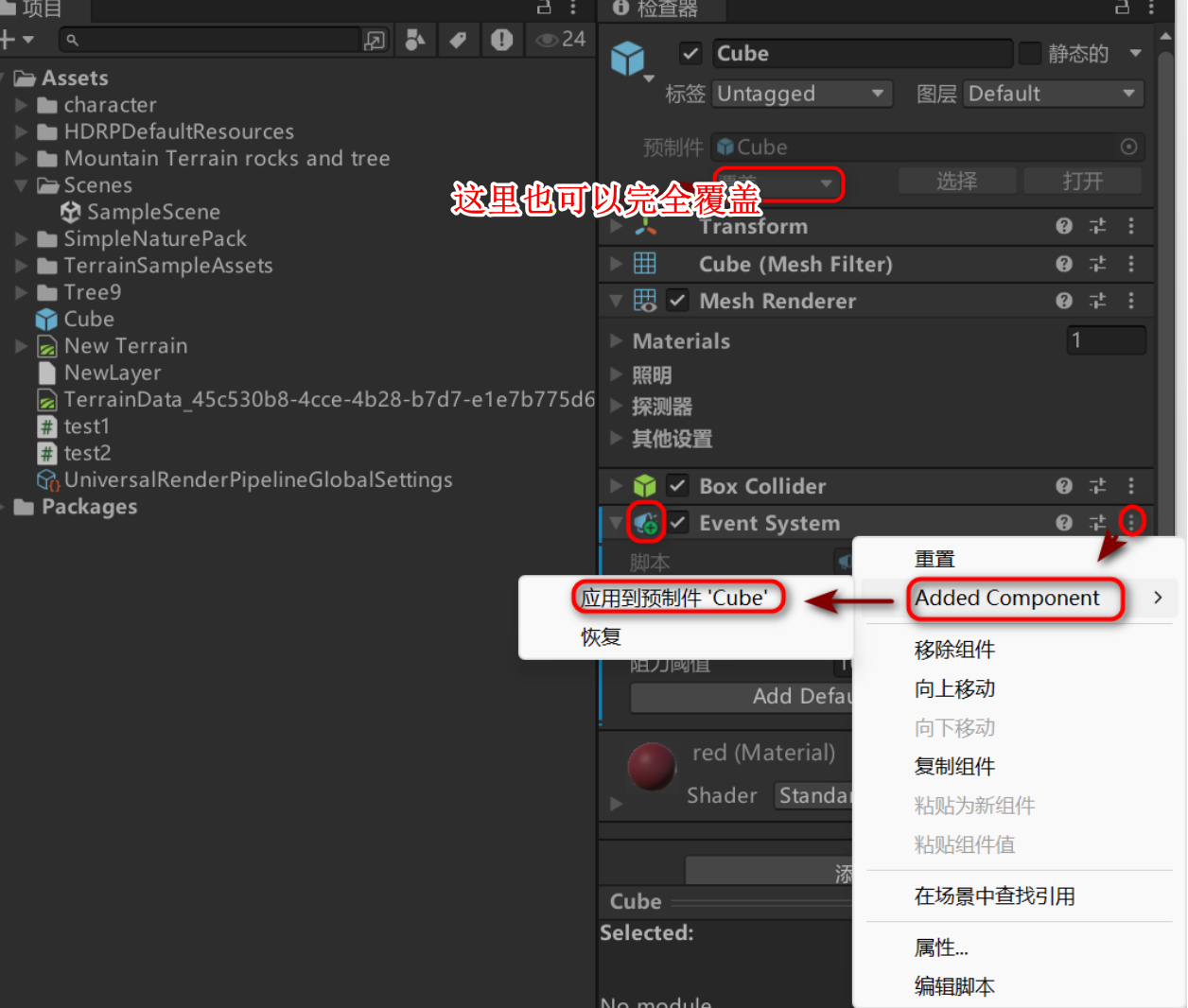Viewport: 1188px width, 1008px height.
Task: Open the Project panel three-dot menu
Action: [573, 8]
